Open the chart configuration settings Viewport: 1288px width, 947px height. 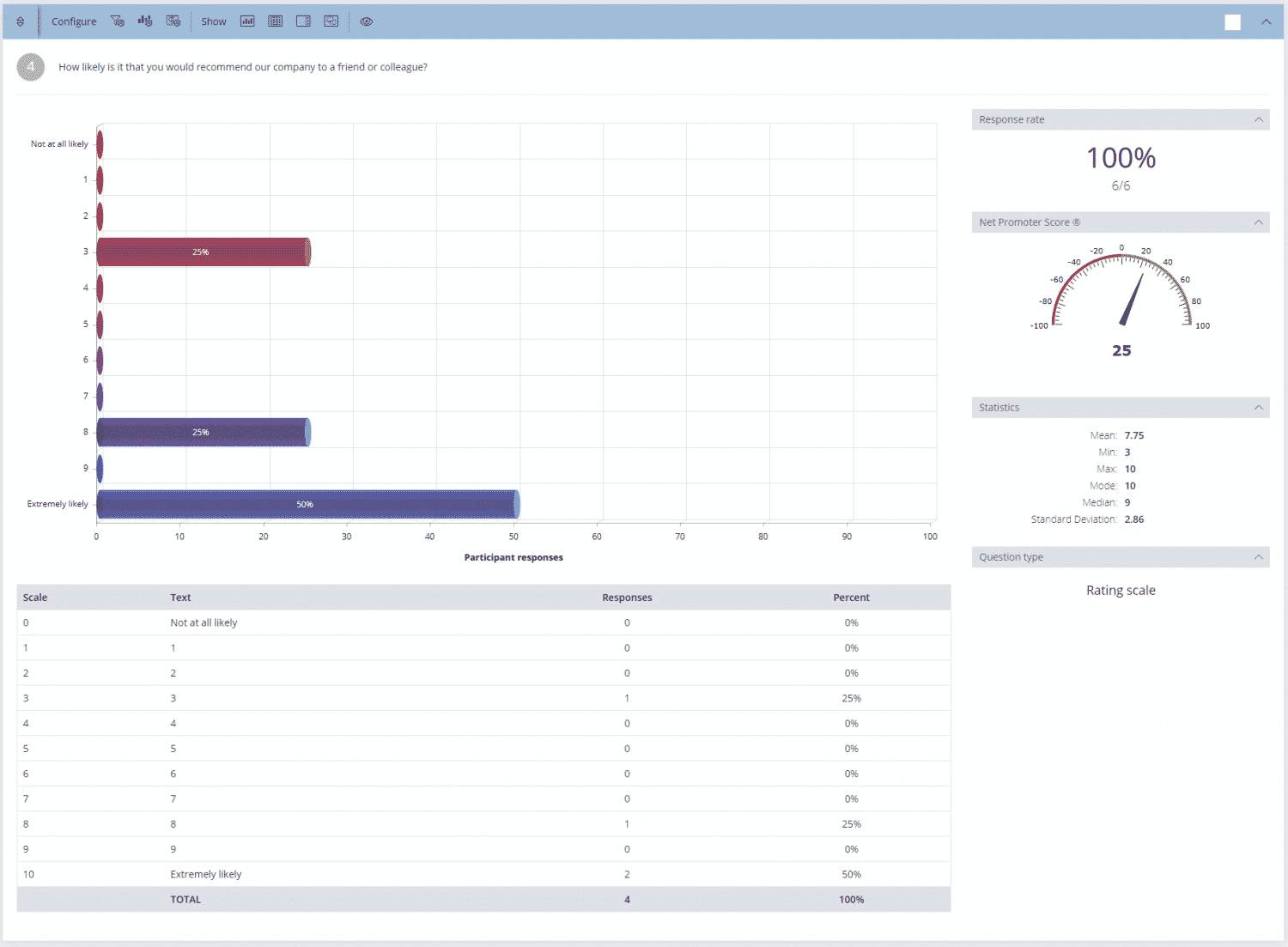[144, 21]
